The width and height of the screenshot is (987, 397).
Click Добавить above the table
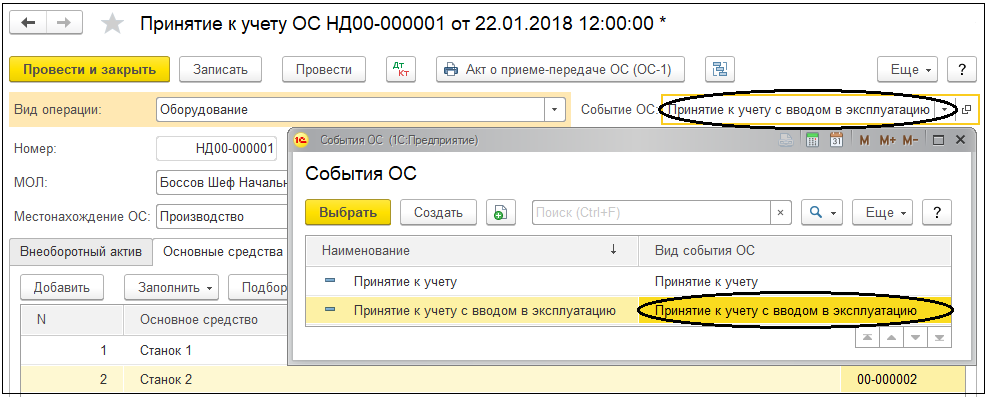pos(62,288)
